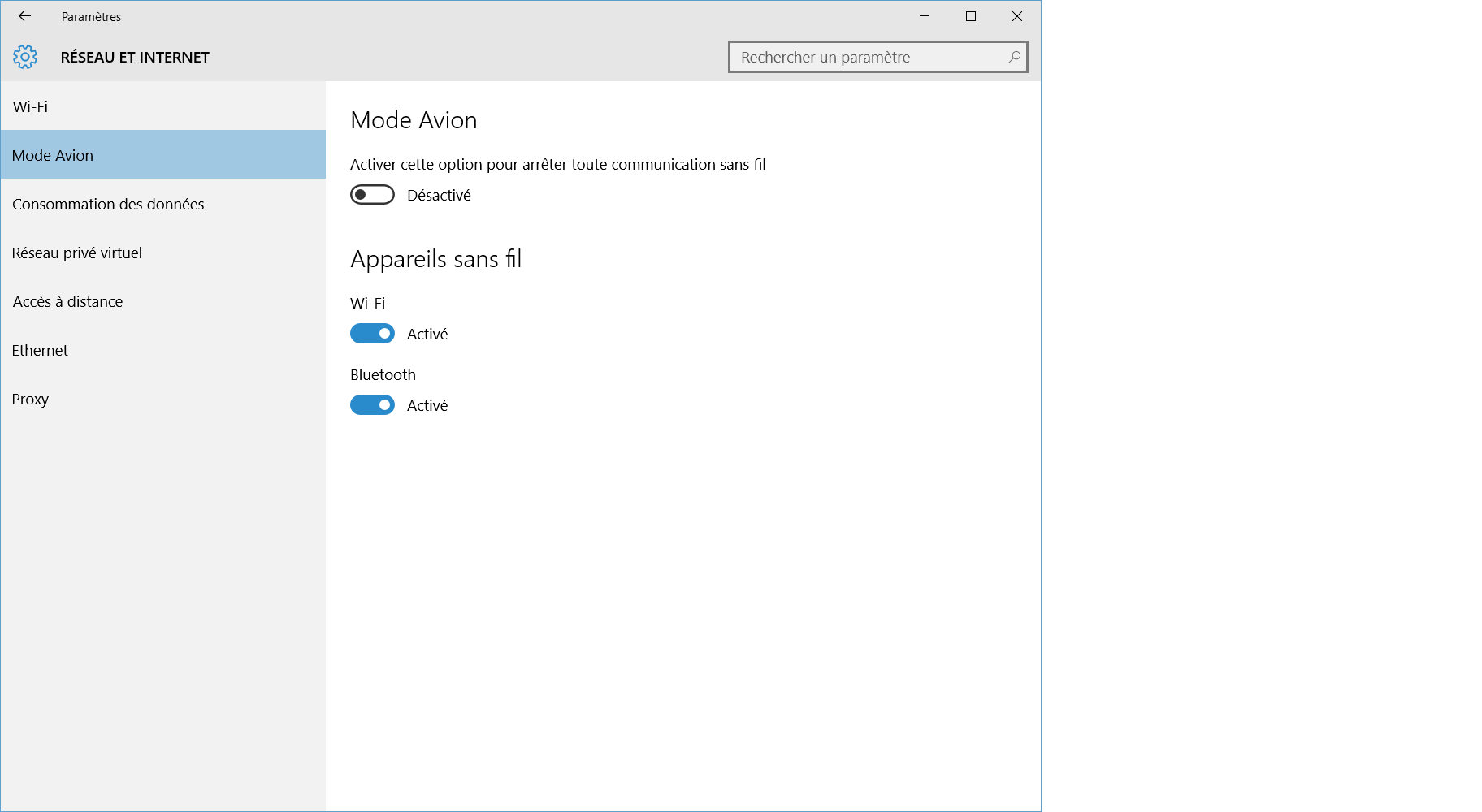Select Ethernet in the sidebar
This screenshot has height=812, width=1482.
(x=163, y=350)
